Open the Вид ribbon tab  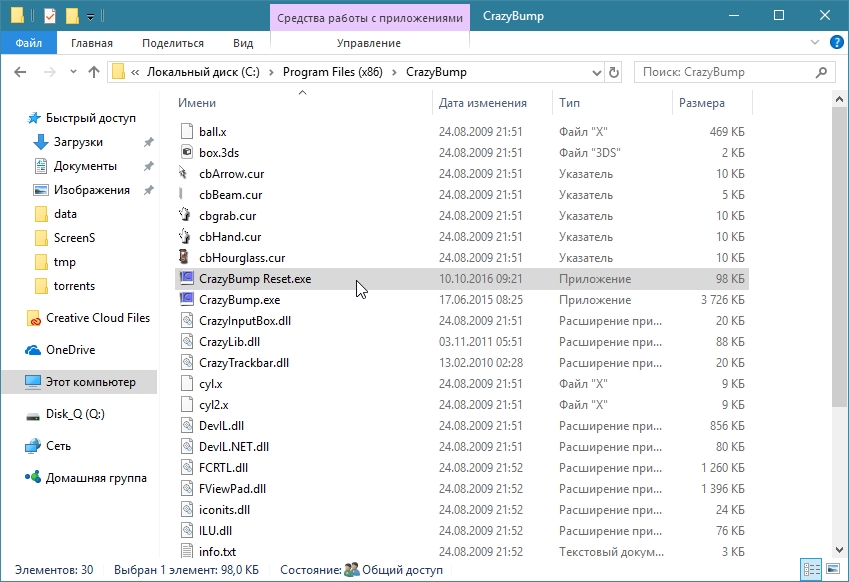coord(243,43)
